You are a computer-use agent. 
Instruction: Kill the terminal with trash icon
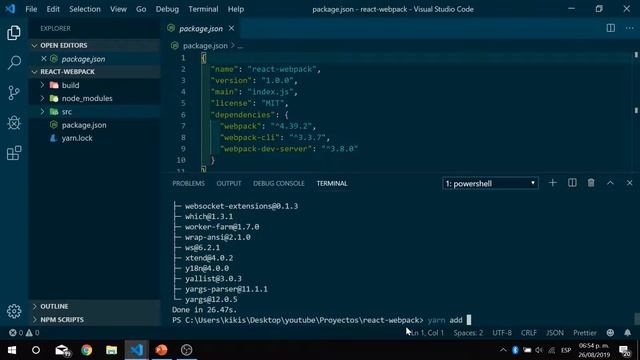click(x=591, y=183)
